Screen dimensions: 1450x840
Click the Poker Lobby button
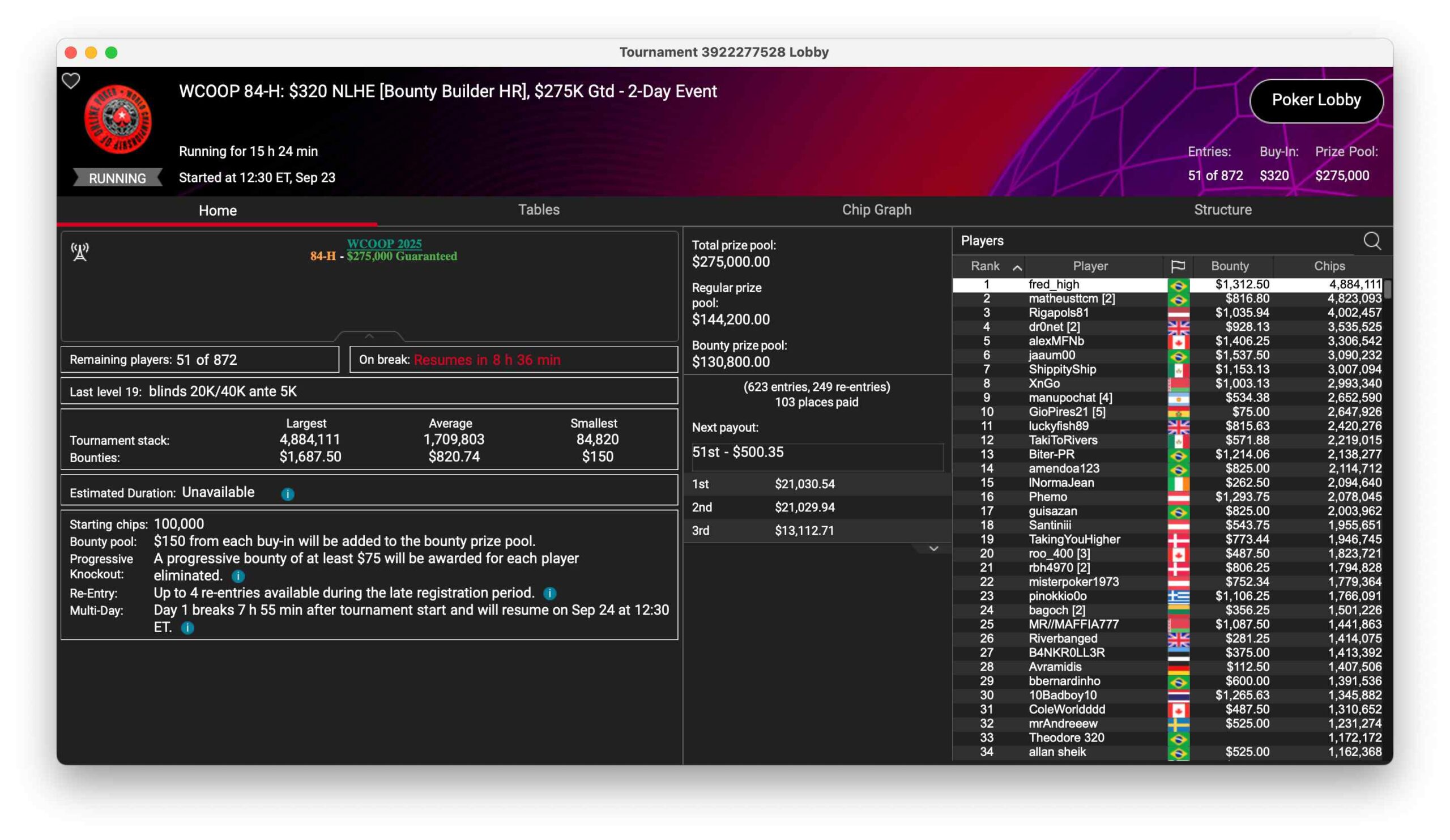tap(1316, 100)
